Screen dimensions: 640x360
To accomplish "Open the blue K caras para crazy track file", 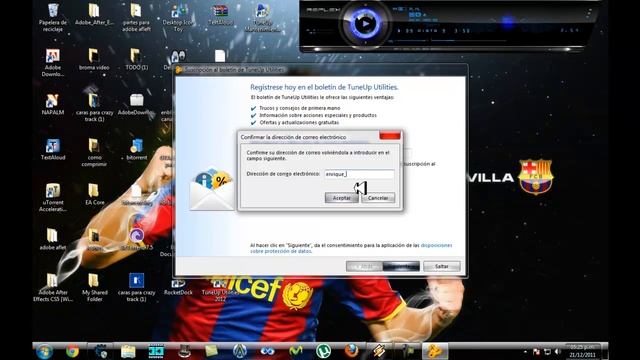I will pyautogui.click(x=136, y=287).
